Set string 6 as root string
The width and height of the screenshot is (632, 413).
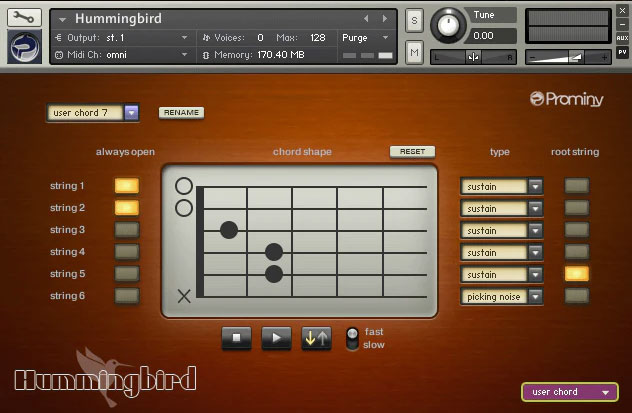pyautogui.click(x=577, y=296)
